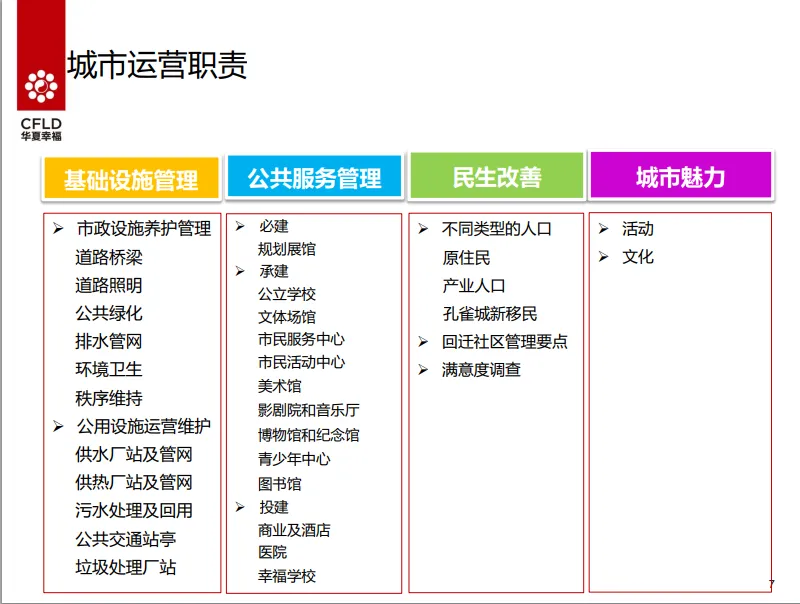Click the purple 城市魅力 header box
The height and width of the screenshot is (604, 800).
tap(681, 175)
